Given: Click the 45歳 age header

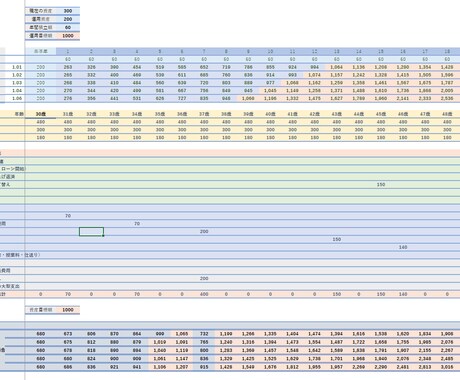Looking at the screenshot, I should point(381,114).
